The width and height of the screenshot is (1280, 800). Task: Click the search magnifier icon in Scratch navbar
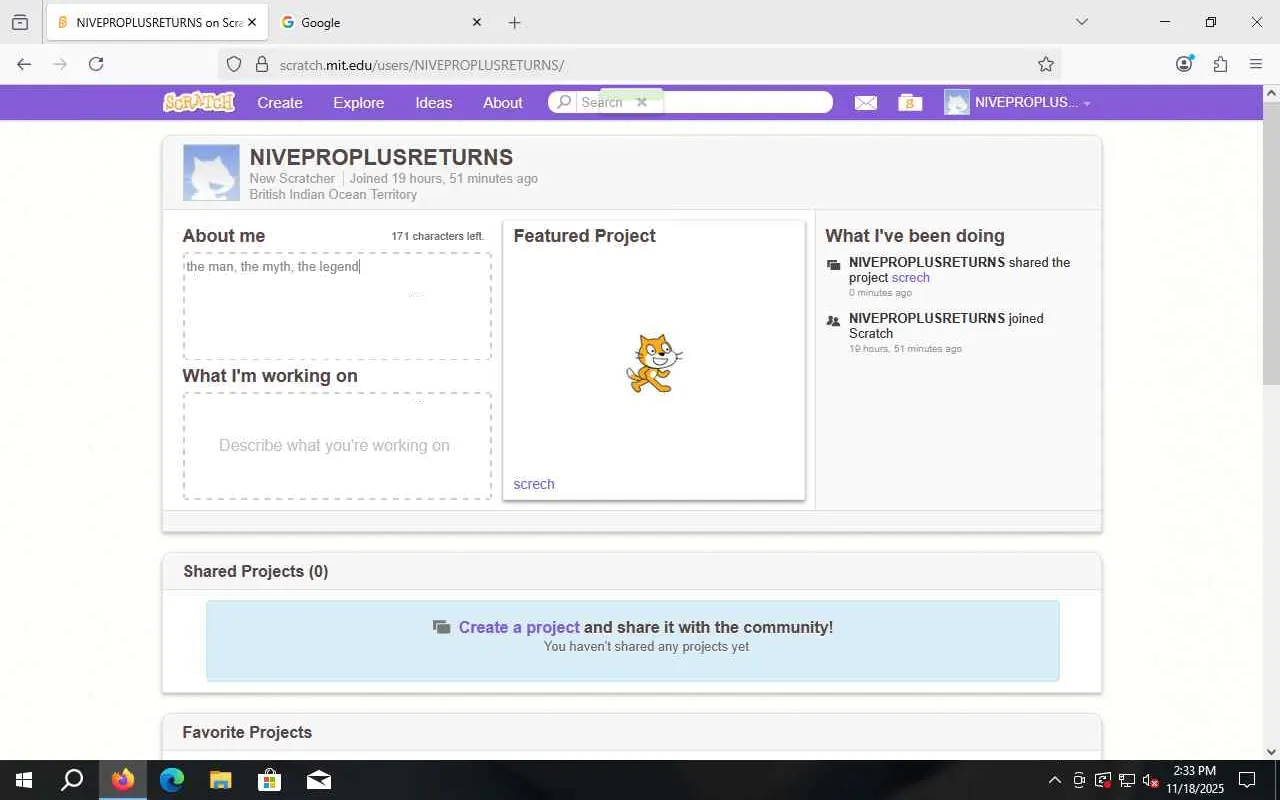[564, 102]
